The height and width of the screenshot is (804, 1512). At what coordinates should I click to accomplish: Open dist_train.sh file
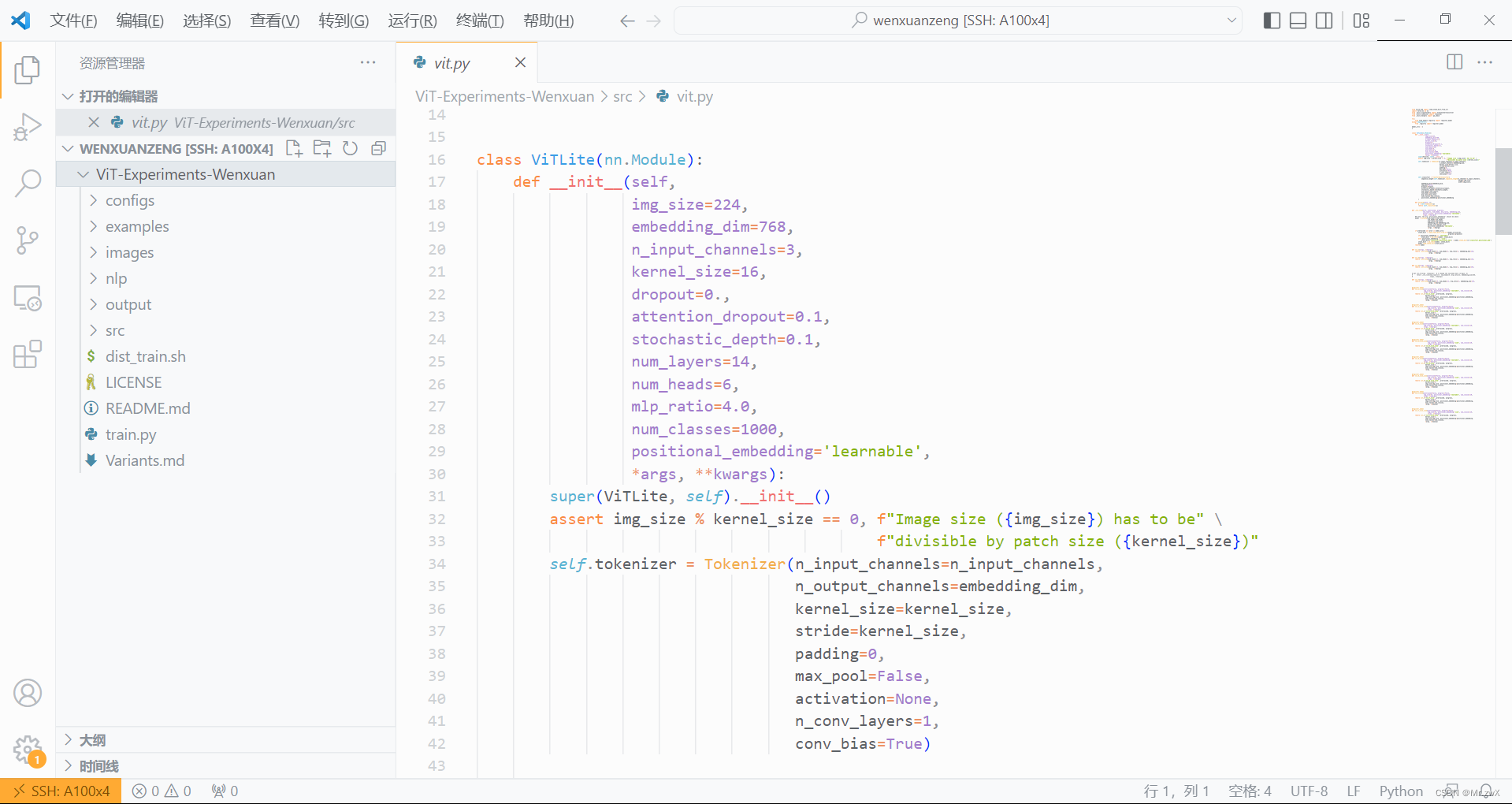click(146, 356)
